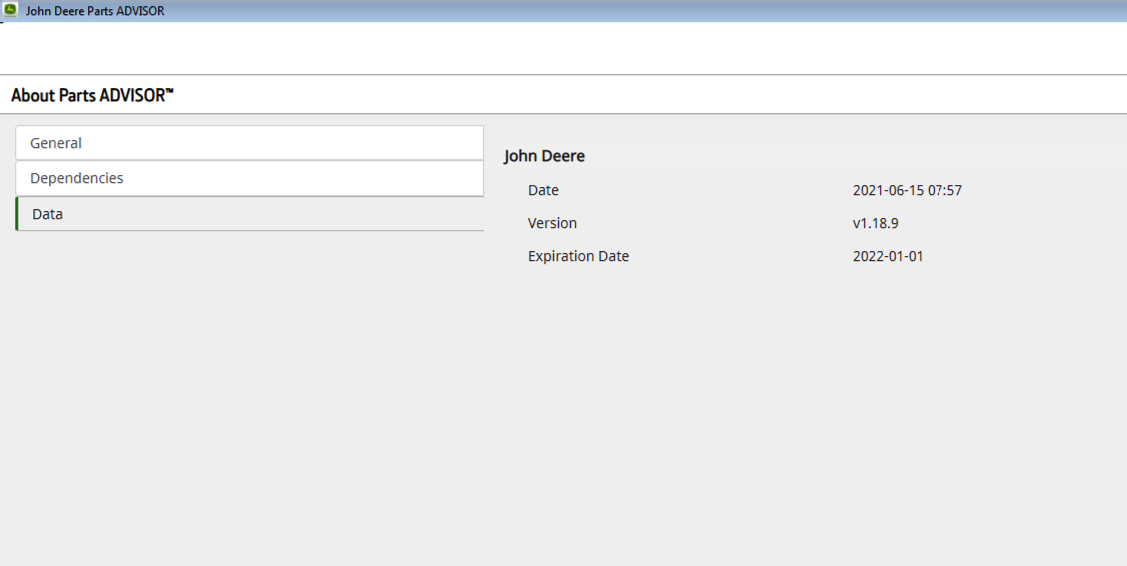Switch to the Dependencies tab

(249, 178)
